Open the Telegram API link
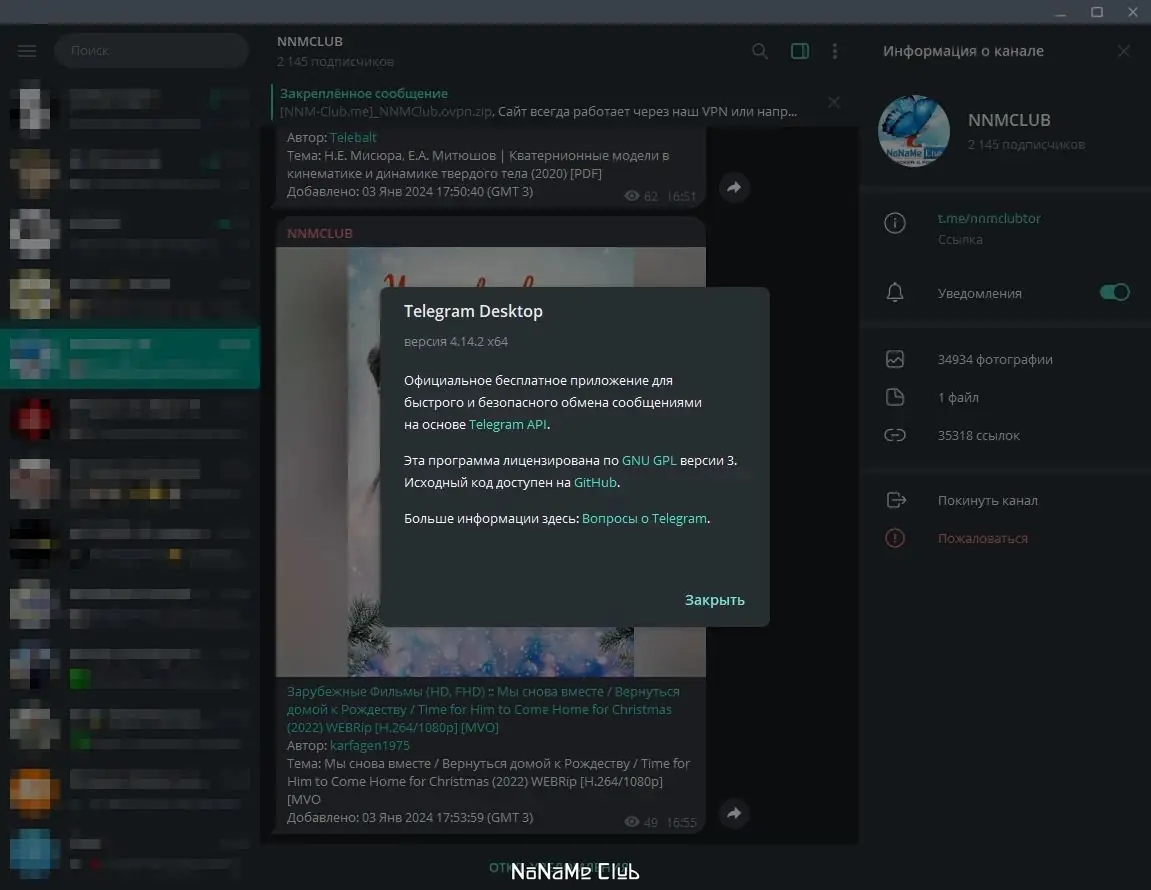 507,424
